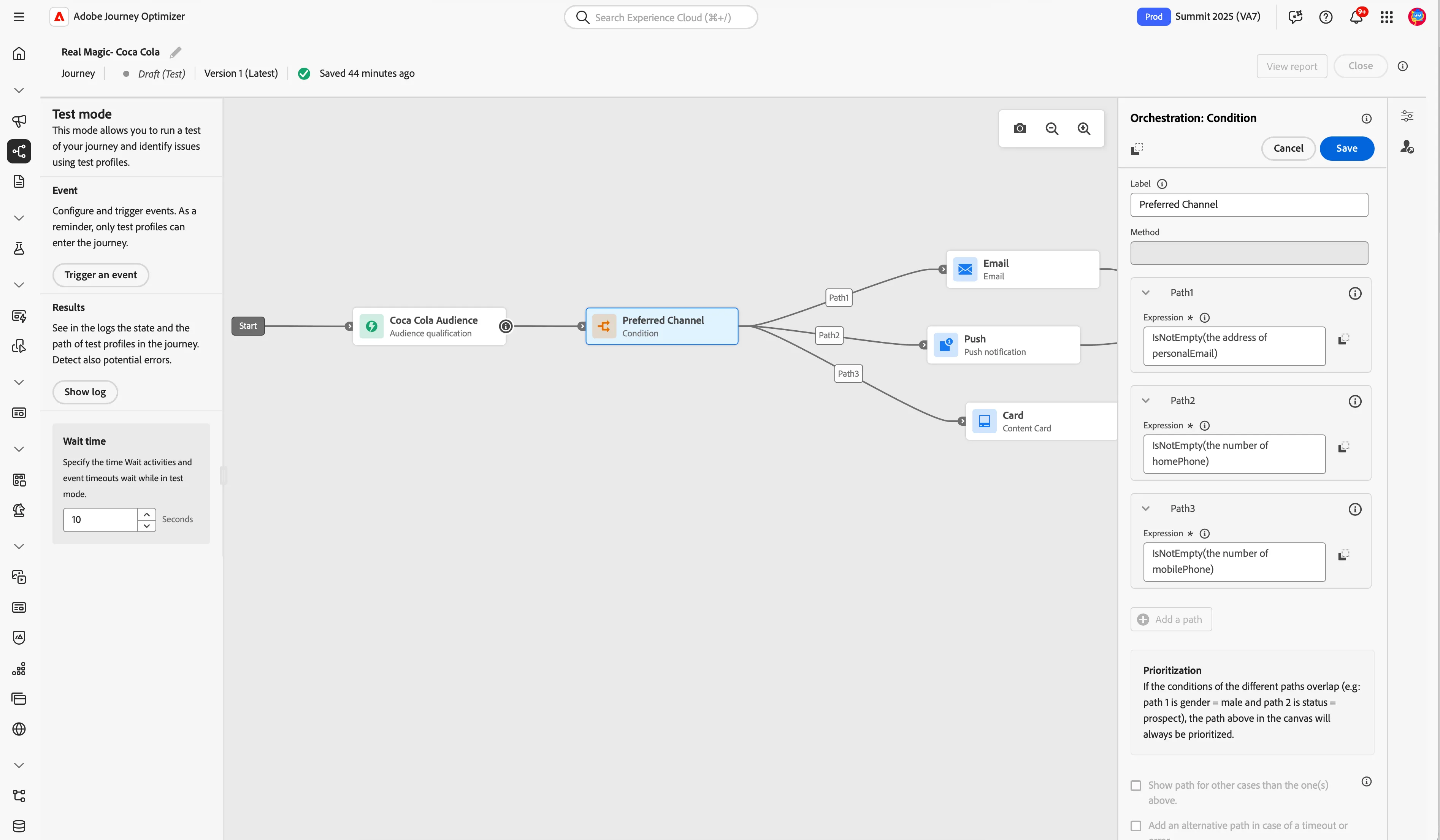Click the Add a path button
Screen dimensions: 1440x840
tap(1170, 620)
